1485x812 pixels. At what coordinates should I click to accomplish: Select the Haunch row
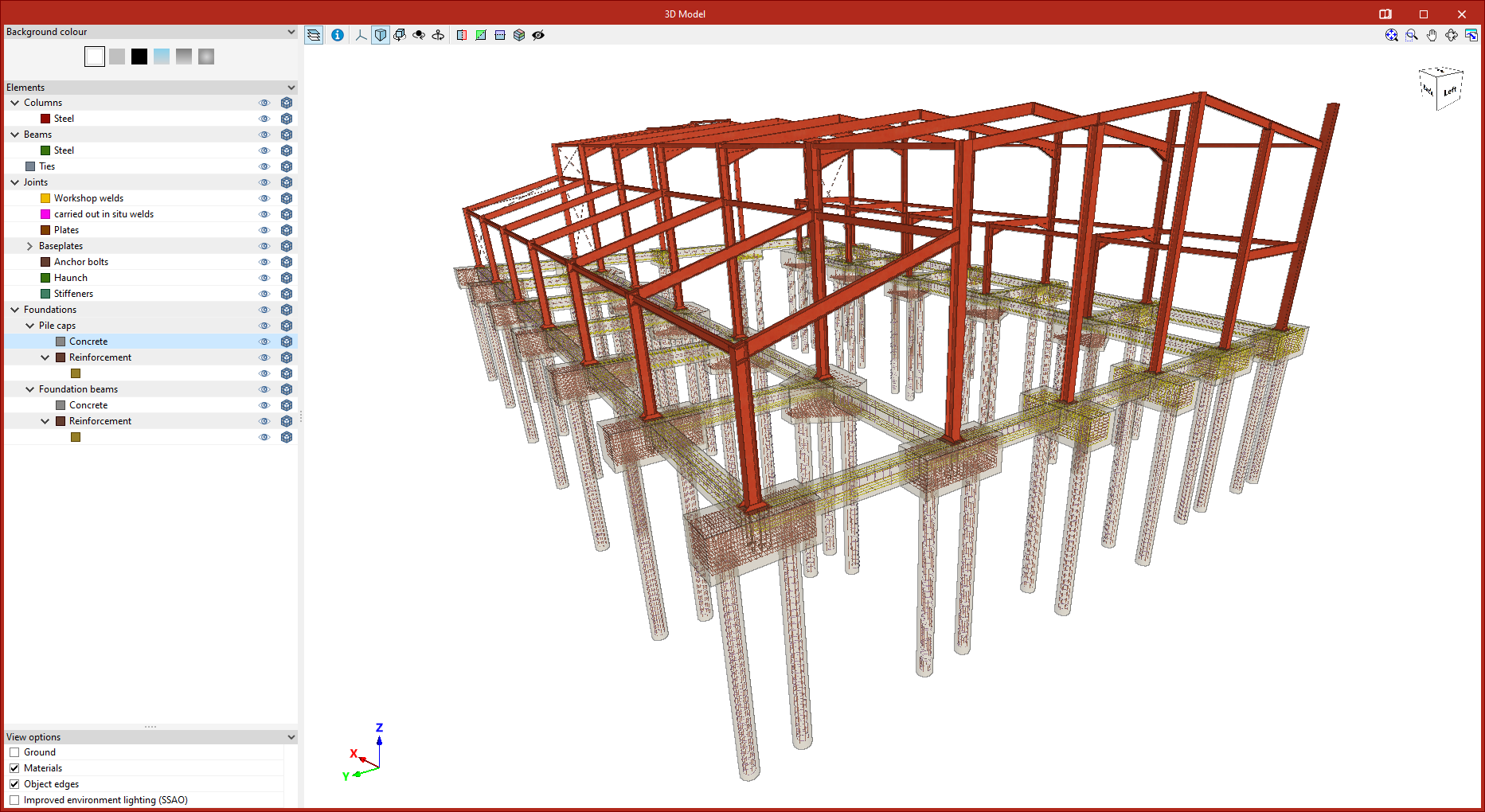(150, 278)
